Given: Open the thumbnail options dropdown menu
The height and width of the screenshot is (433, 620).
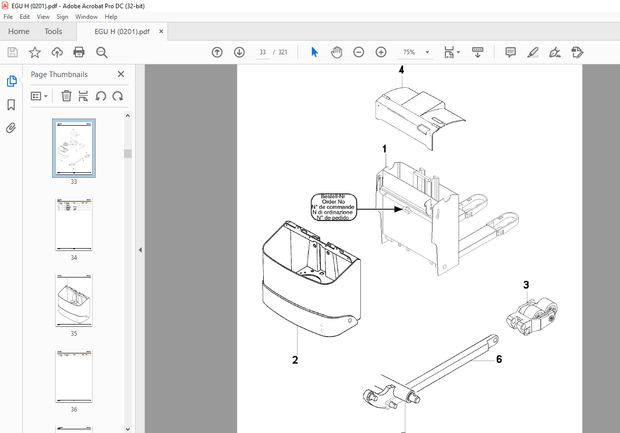Looking at the screenshot, I should coord(39,96).
